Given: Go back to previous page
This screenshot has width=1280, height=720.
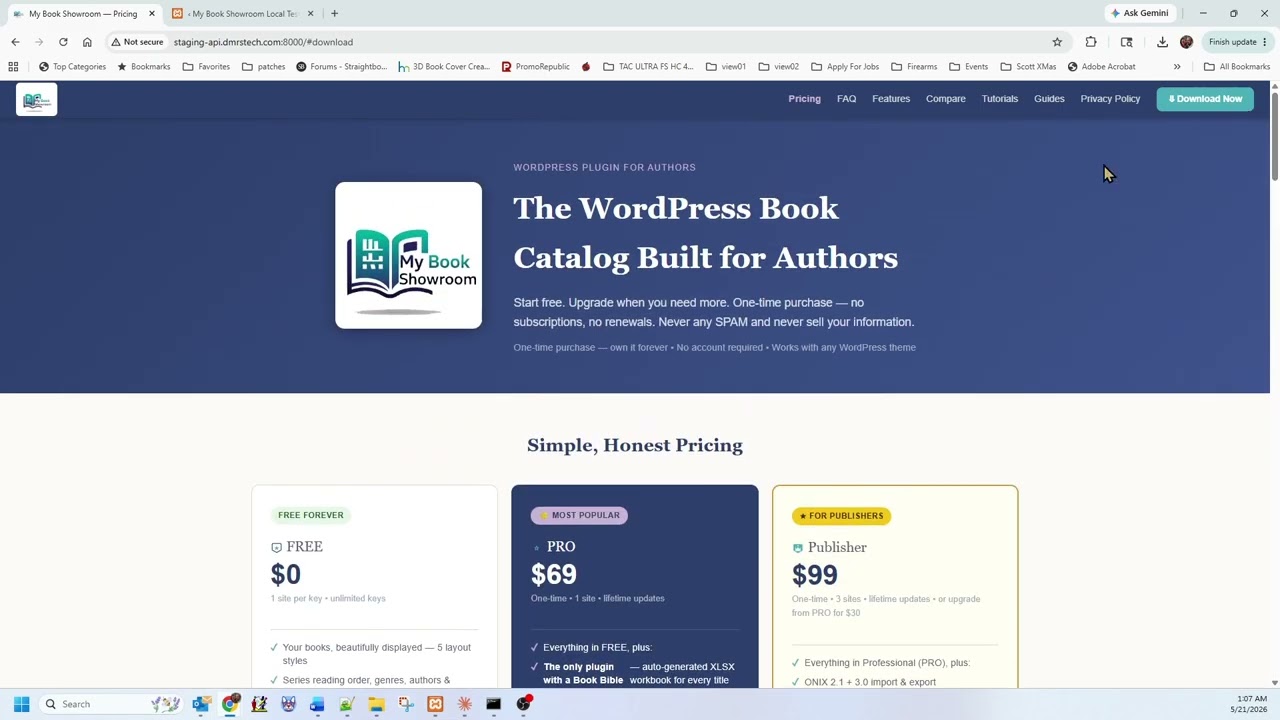Looking at the screenshot, I should (x=15, y=42).
